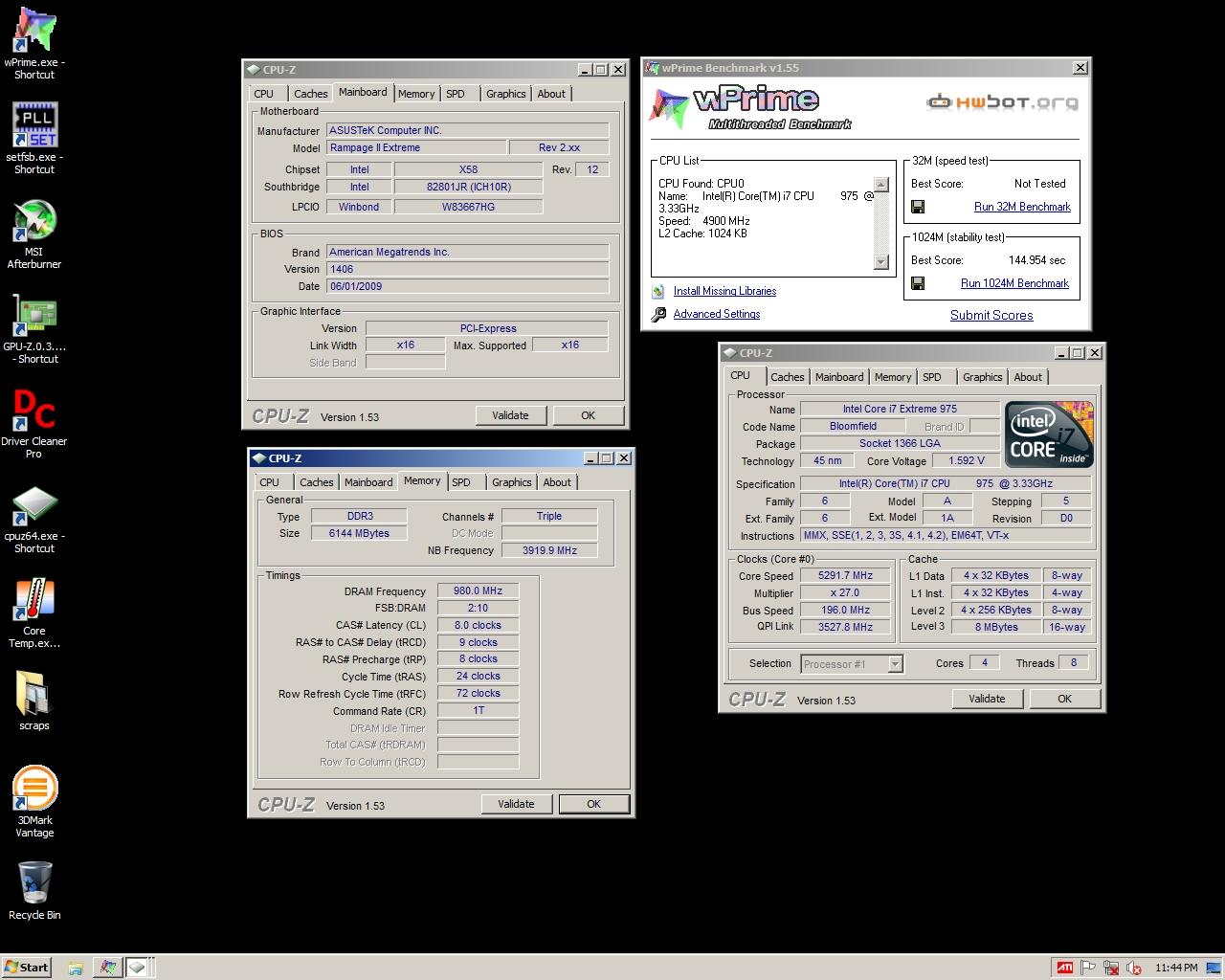
Task: Click the 3919.9 MHz NB Frequency value
Action: (x=549, y=550)
